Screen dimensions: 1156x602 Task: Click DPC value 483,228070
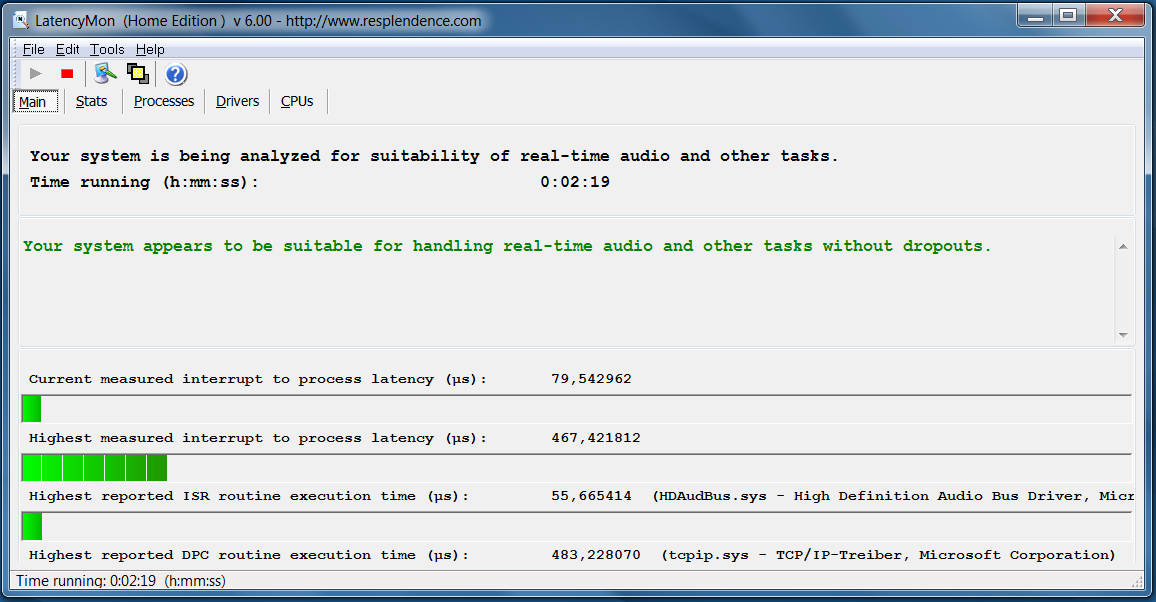[x=596, y=555]
